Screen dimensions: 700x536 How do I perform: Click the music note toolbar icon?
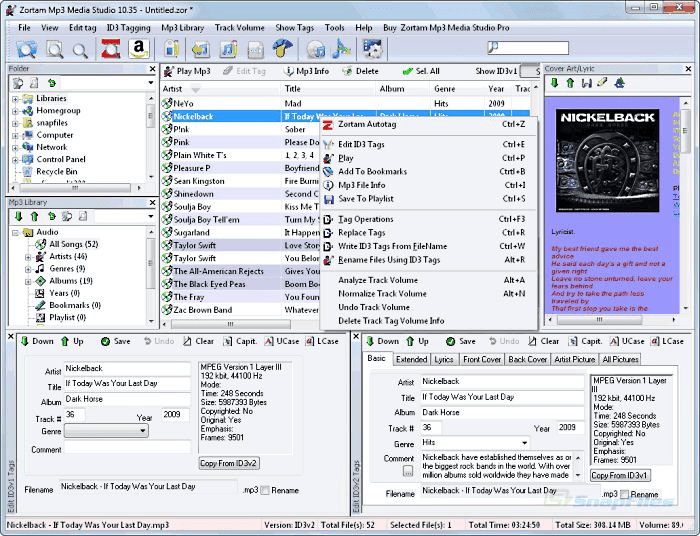(229, 49)
